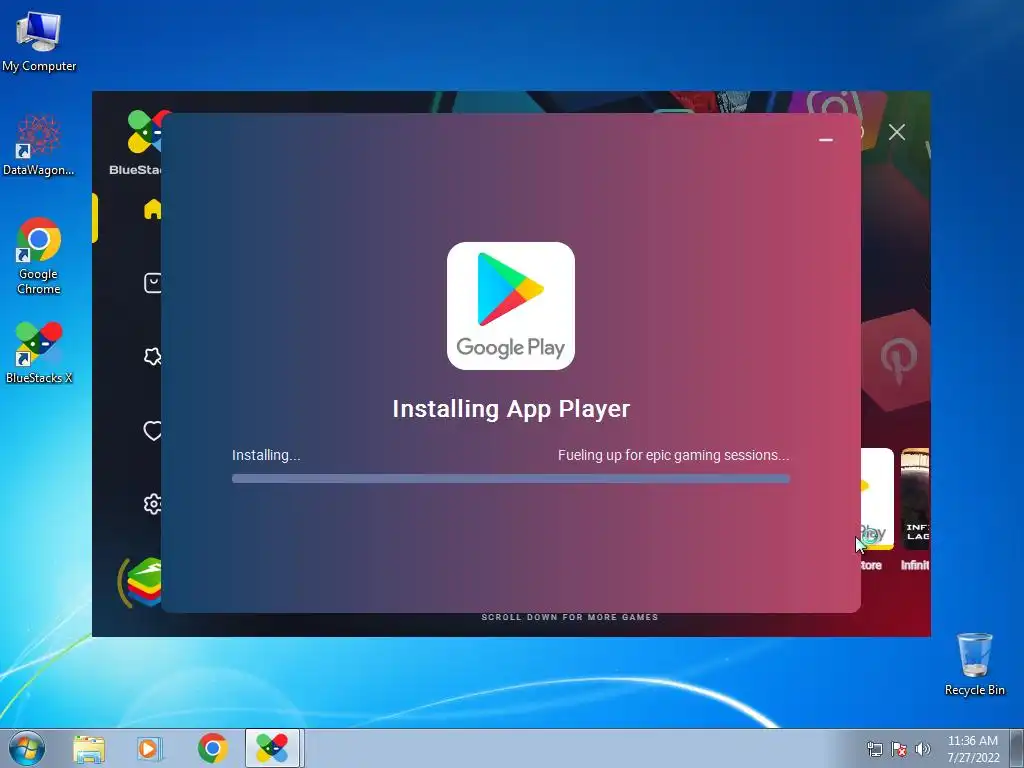Open the store bag icon in BlueStacks sidebar
Viewport: 1024px width, 768px height.
click(153, 283)
